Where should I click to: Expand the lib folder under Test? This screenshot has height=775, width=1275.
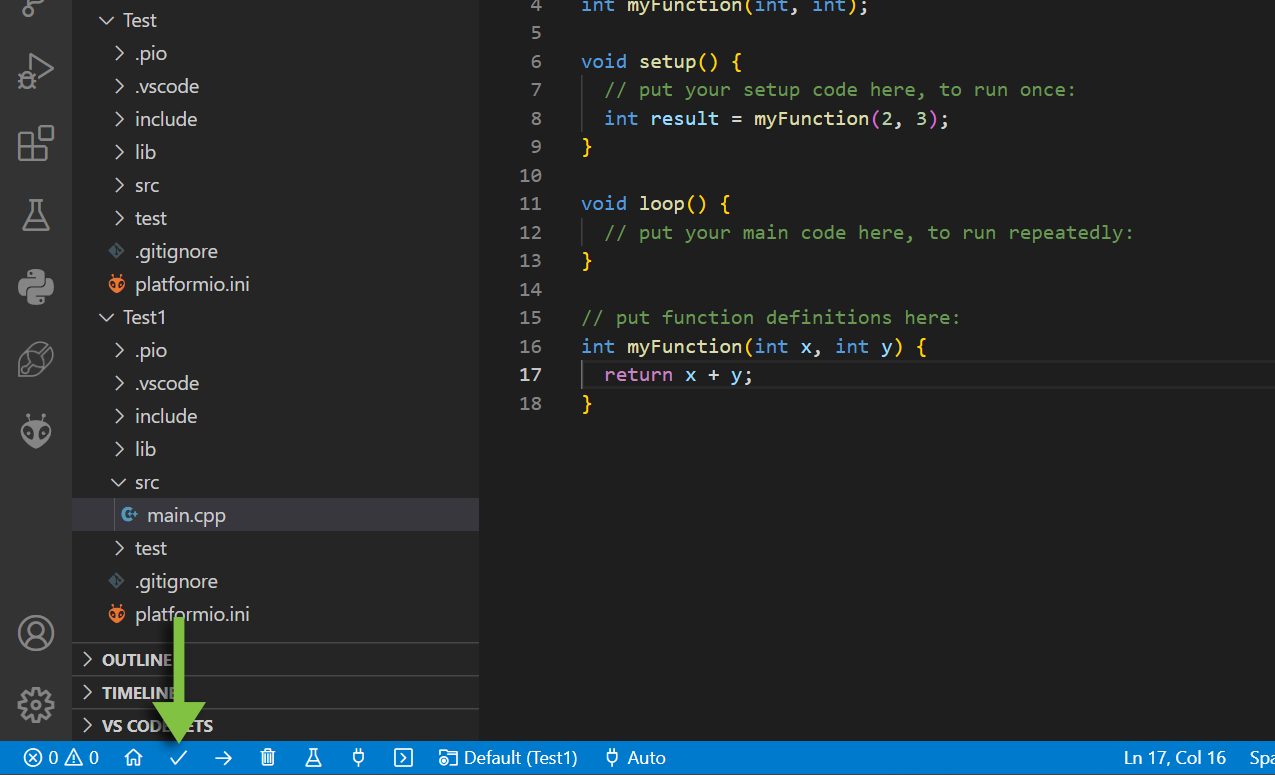tap(275, 152)
